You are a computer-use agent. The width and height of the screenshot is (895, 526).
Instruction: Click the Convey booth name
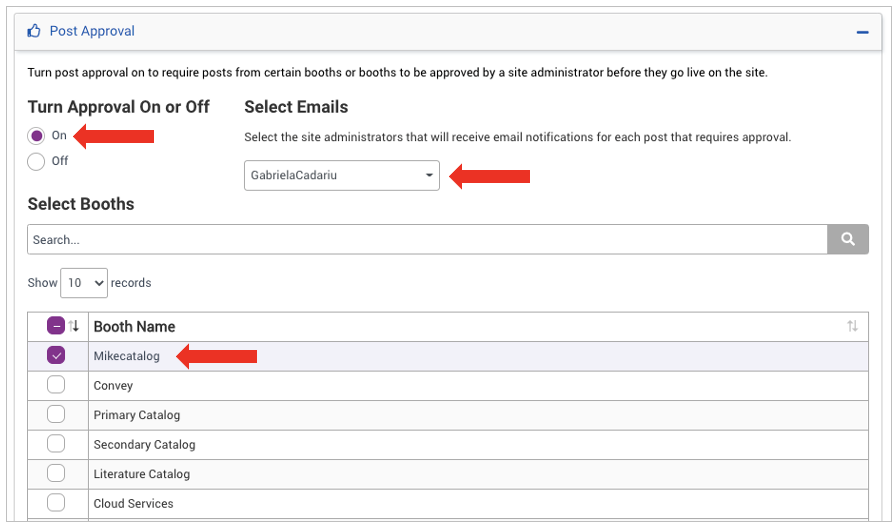pos(113,386)
